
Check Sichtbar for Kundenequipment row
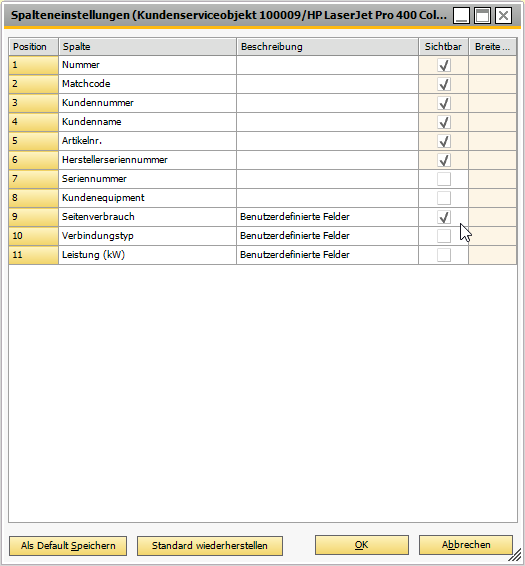pos(444,198)
